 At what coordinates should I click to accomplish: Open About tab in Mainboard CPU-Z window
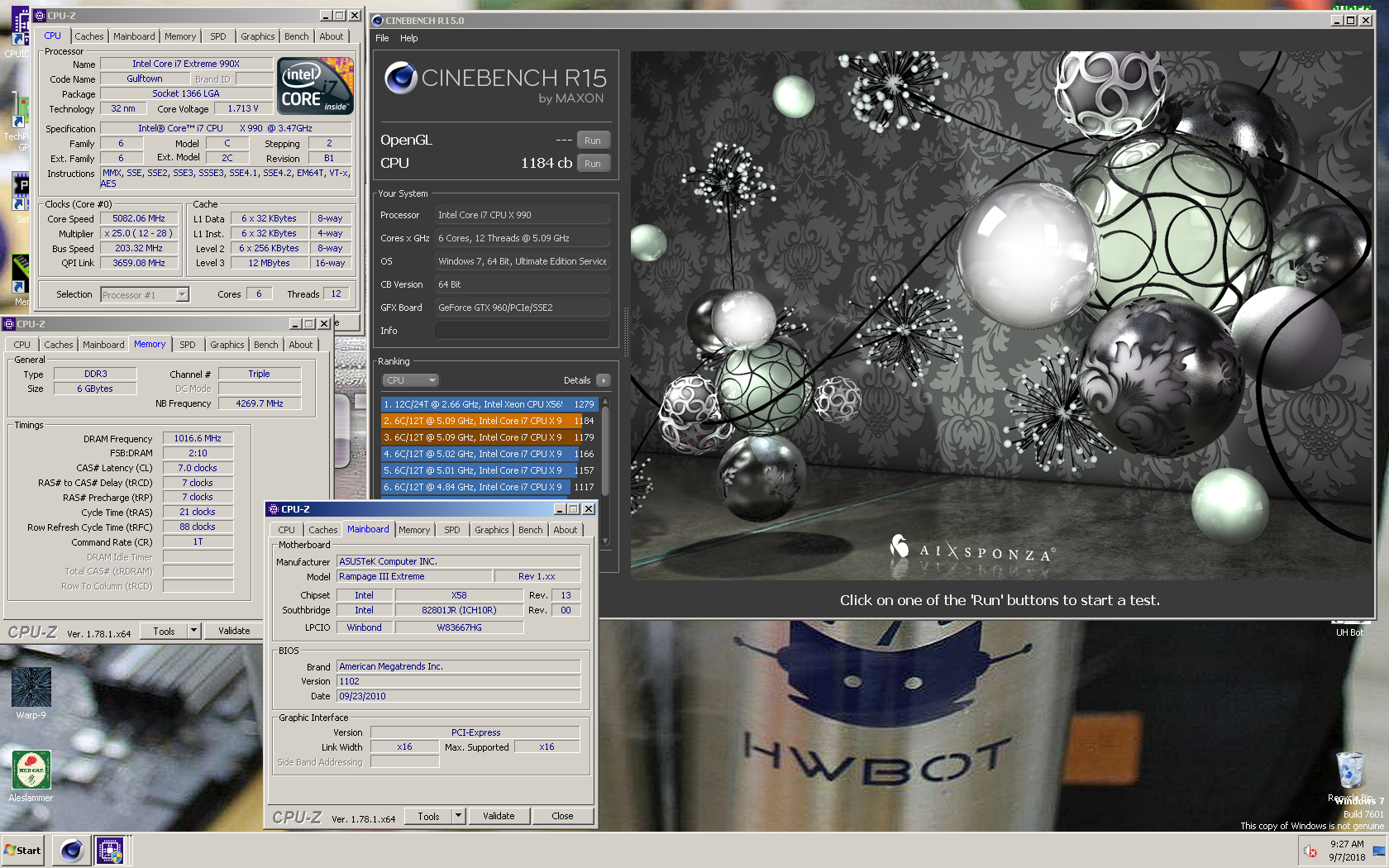pos(566,530)
